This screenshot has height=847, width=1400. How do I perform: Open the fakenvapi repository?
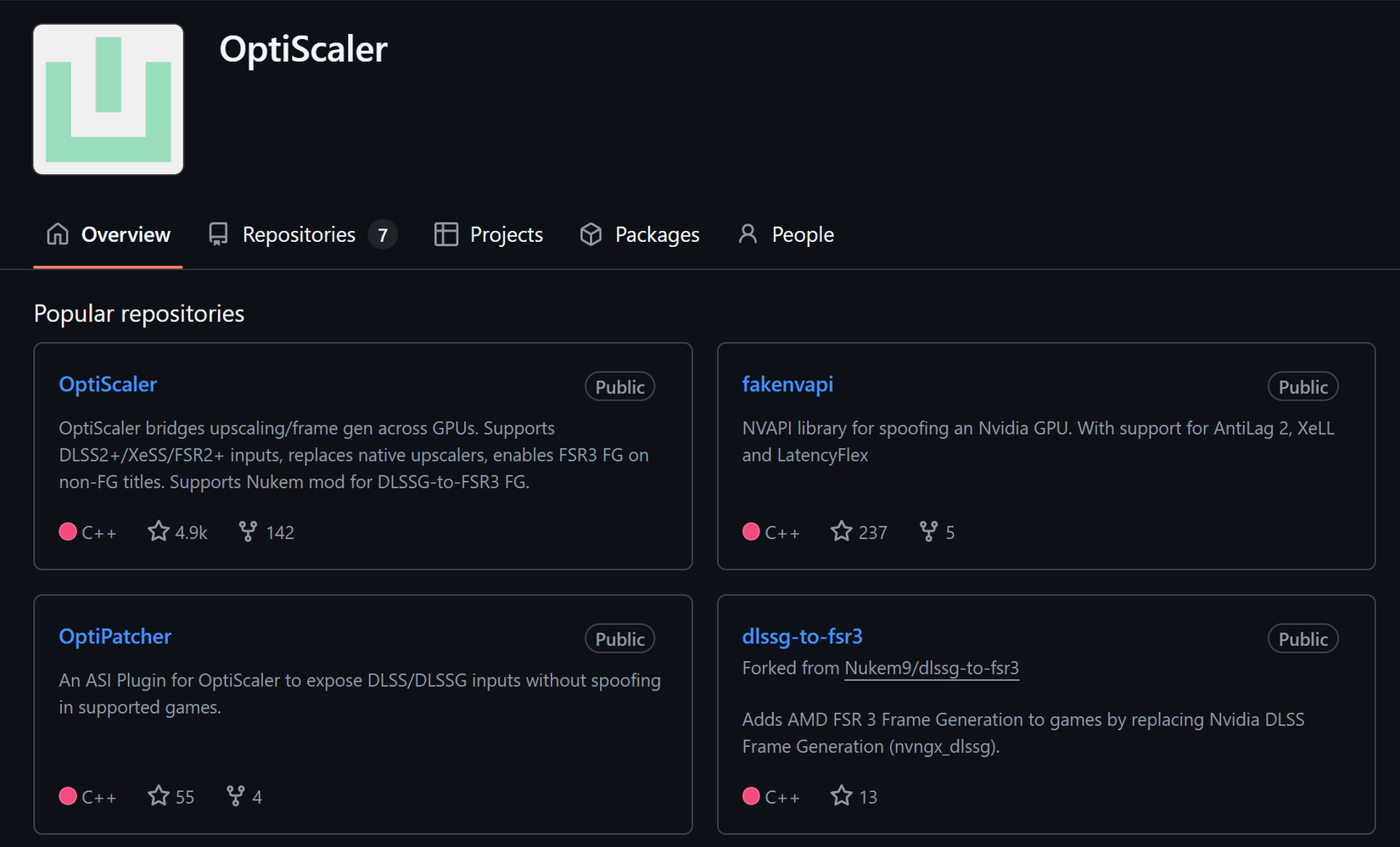pyautogui.click(x=787, y=384)
